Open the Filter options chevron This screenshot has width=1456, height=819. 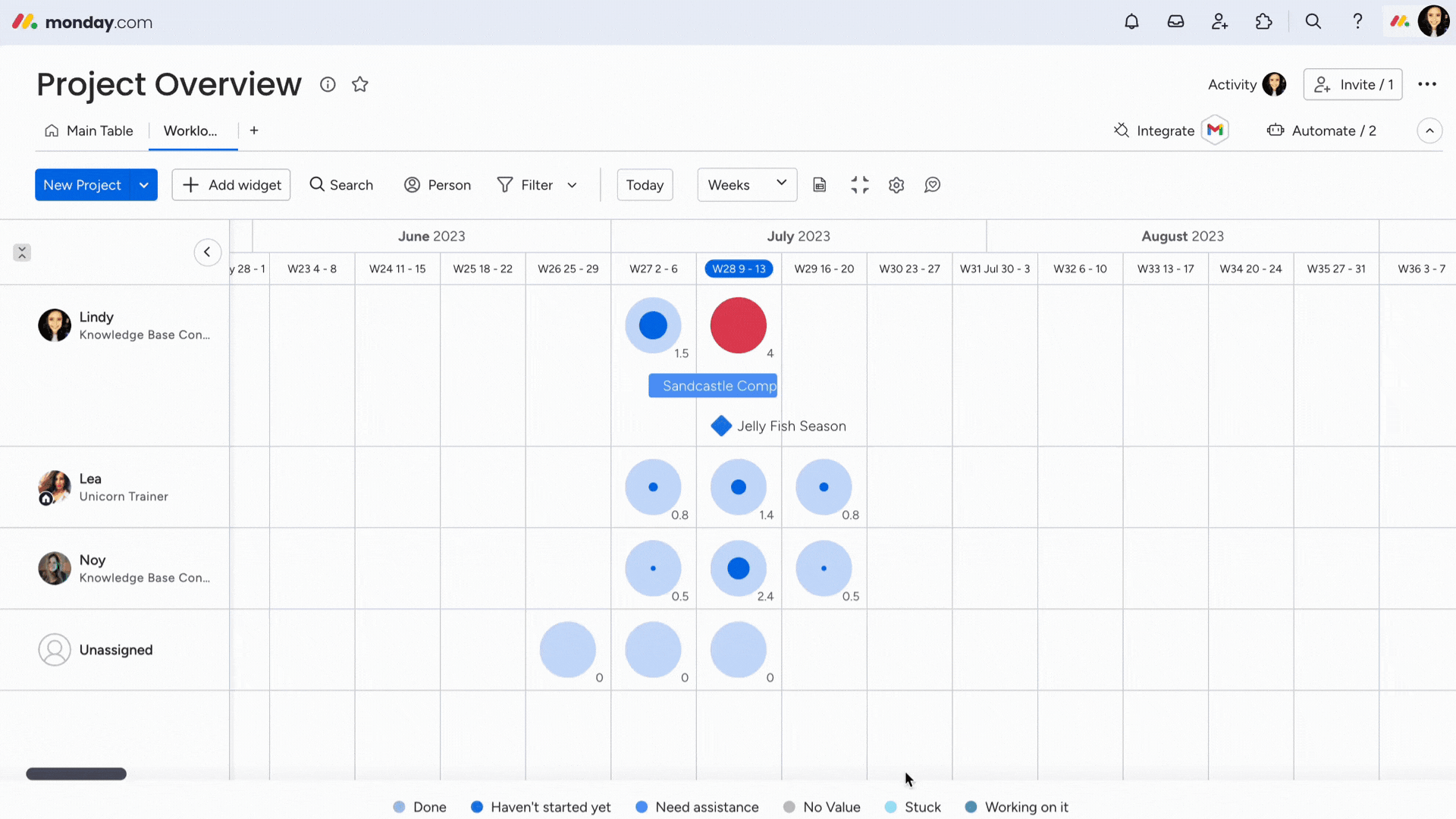coord(573,184)
